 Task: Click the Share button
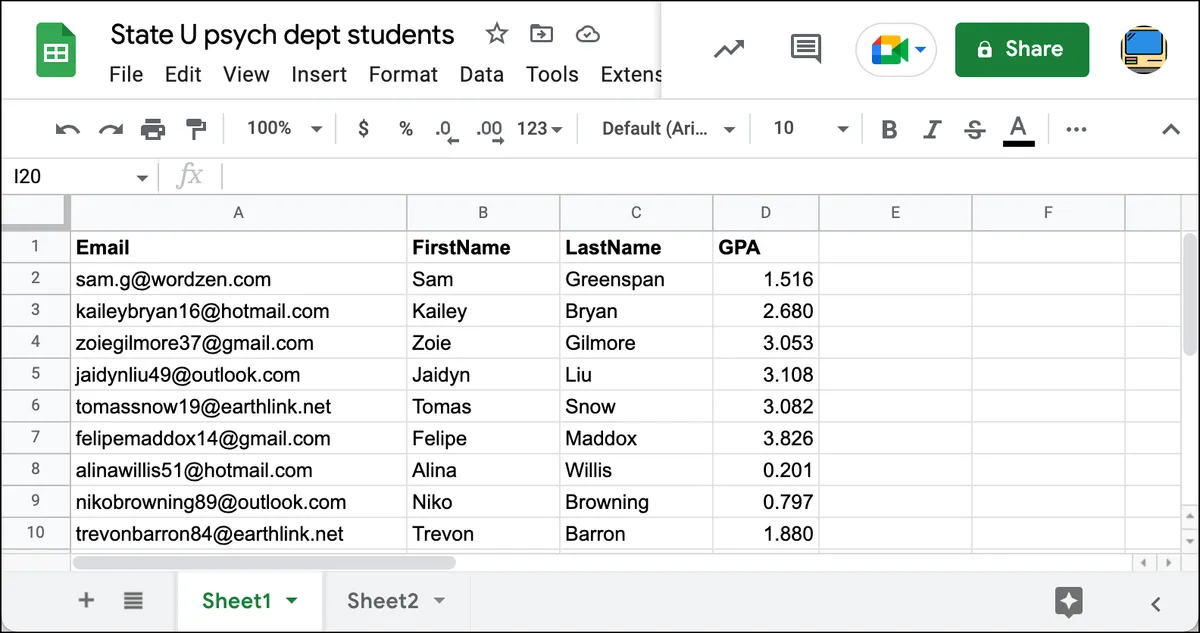[x=1022, y=49]
